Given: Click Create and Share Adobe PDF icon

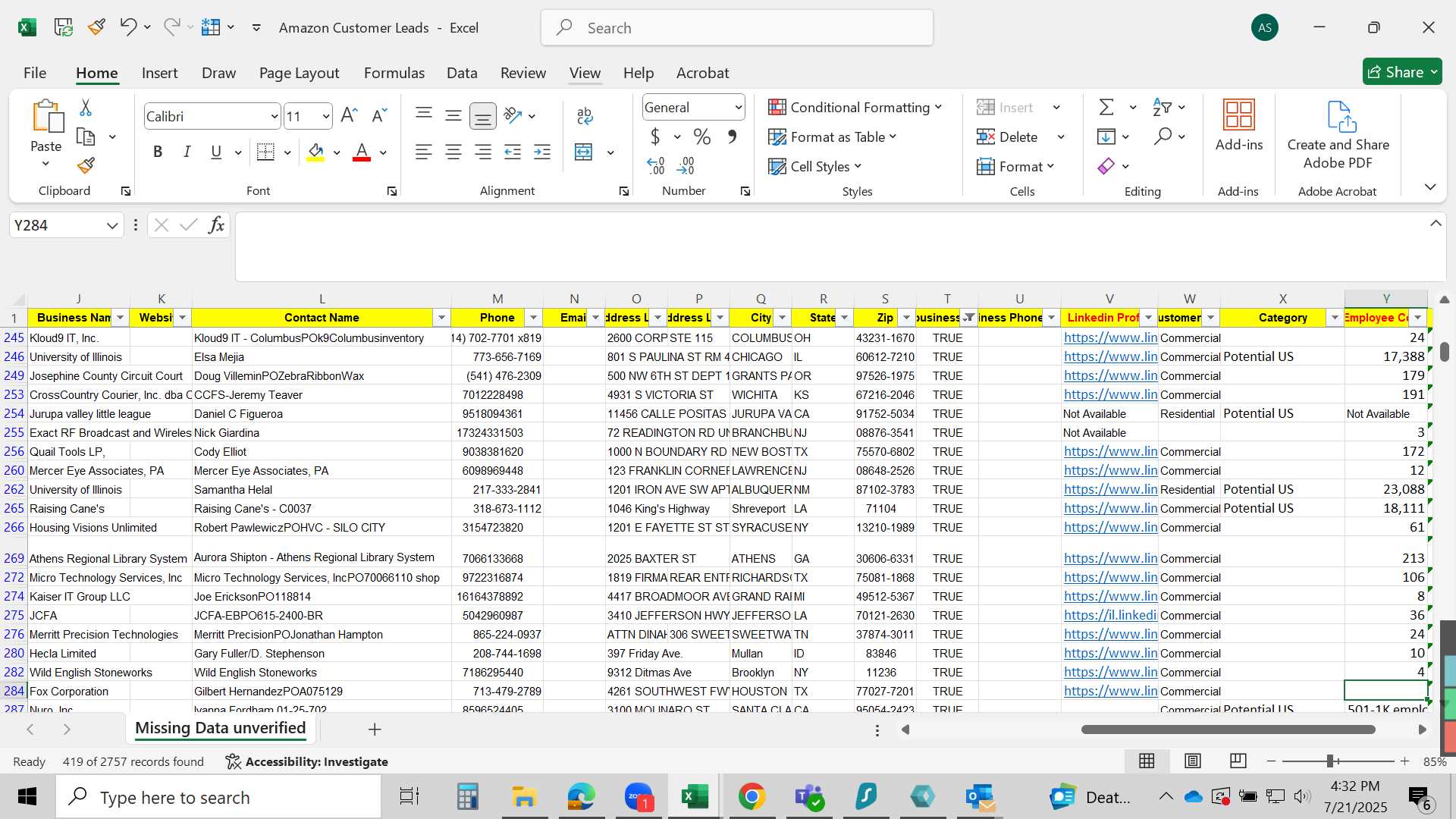Looking at the screenshot, I should coord(1341,116).
